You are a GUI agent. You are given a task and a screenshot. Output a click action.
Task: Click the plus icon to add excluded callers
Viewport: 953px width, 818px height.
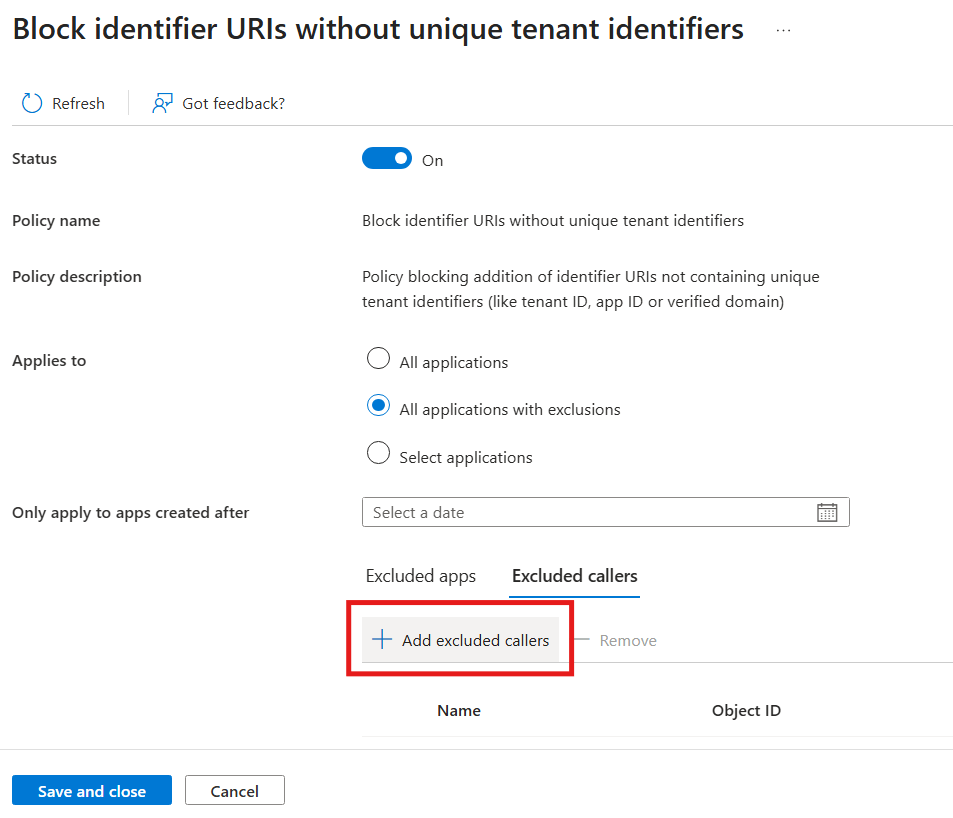[x=381, y=640]
